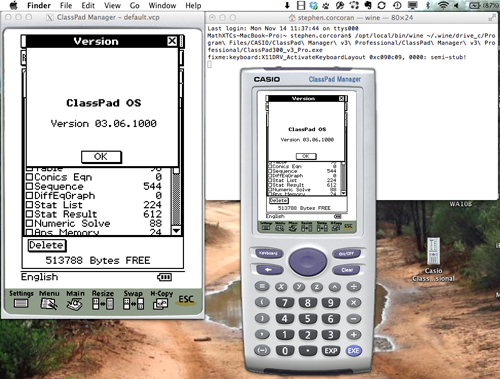Open the Casio ClassPad desktop icon
Image resolution: width=500 pixels, height=379 pixels.
coord(433,259)
